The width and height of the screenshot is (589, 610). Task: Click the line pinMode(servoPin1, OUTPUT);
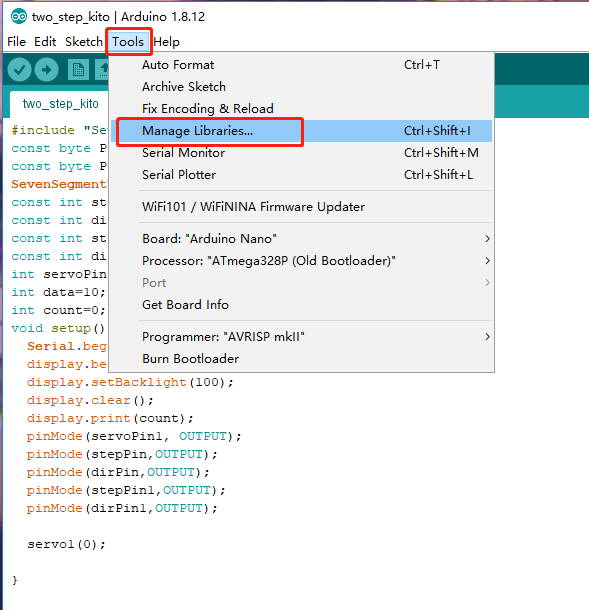pyautogui.click(x=134, y=436)
